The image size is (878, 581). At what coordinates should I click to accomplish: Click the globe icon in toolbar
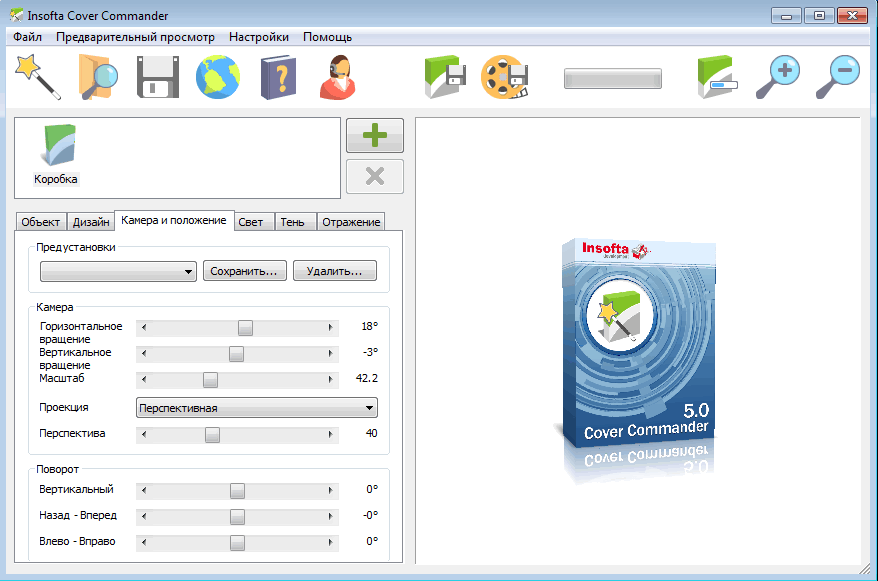(x=217, y=77)
